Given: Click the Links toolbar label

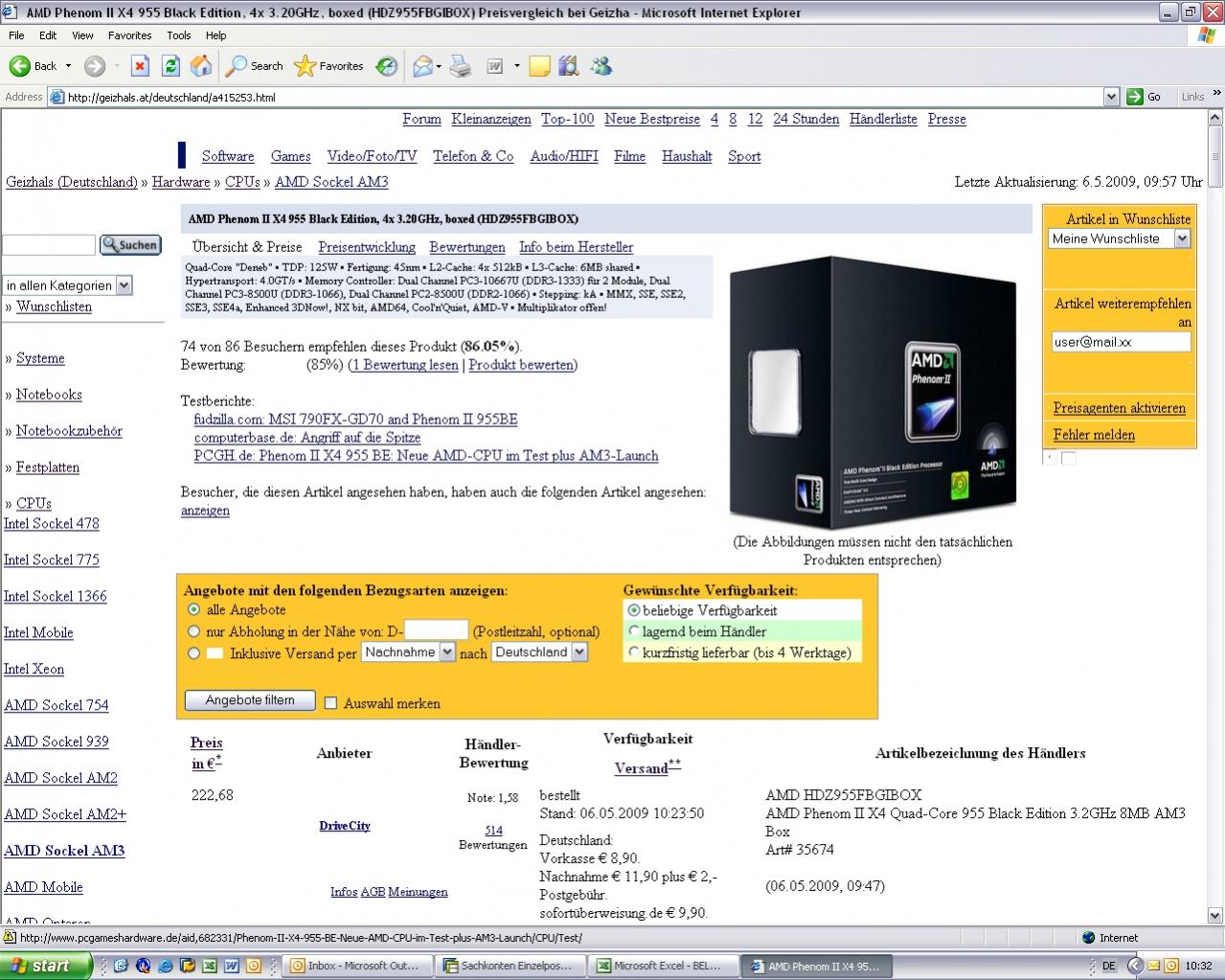Looking at the screenshot, I should tap(1192, 97).
